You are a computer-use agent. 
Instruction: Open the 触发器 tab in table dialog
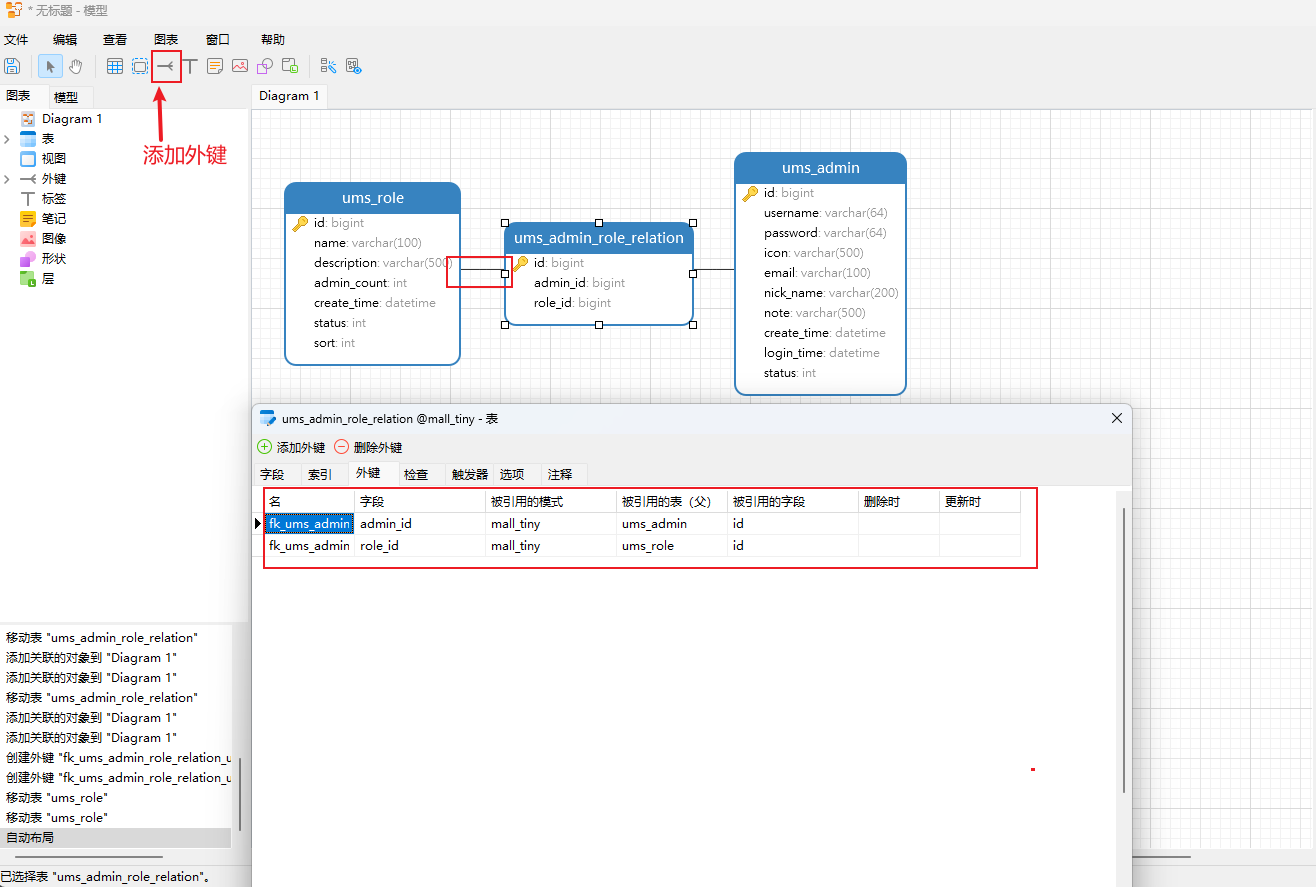click(470, 474)
